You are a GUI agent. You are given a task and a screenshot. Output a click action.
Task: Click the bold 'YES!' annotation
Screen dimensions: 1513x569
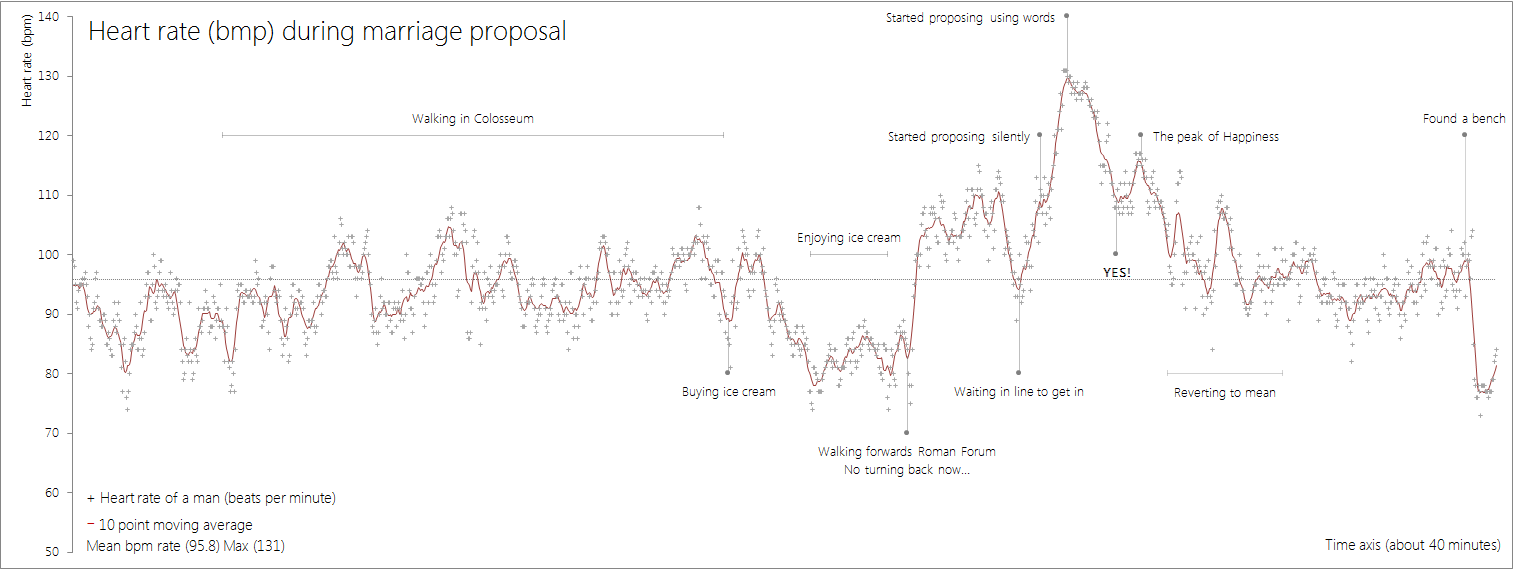[1116, 272]
